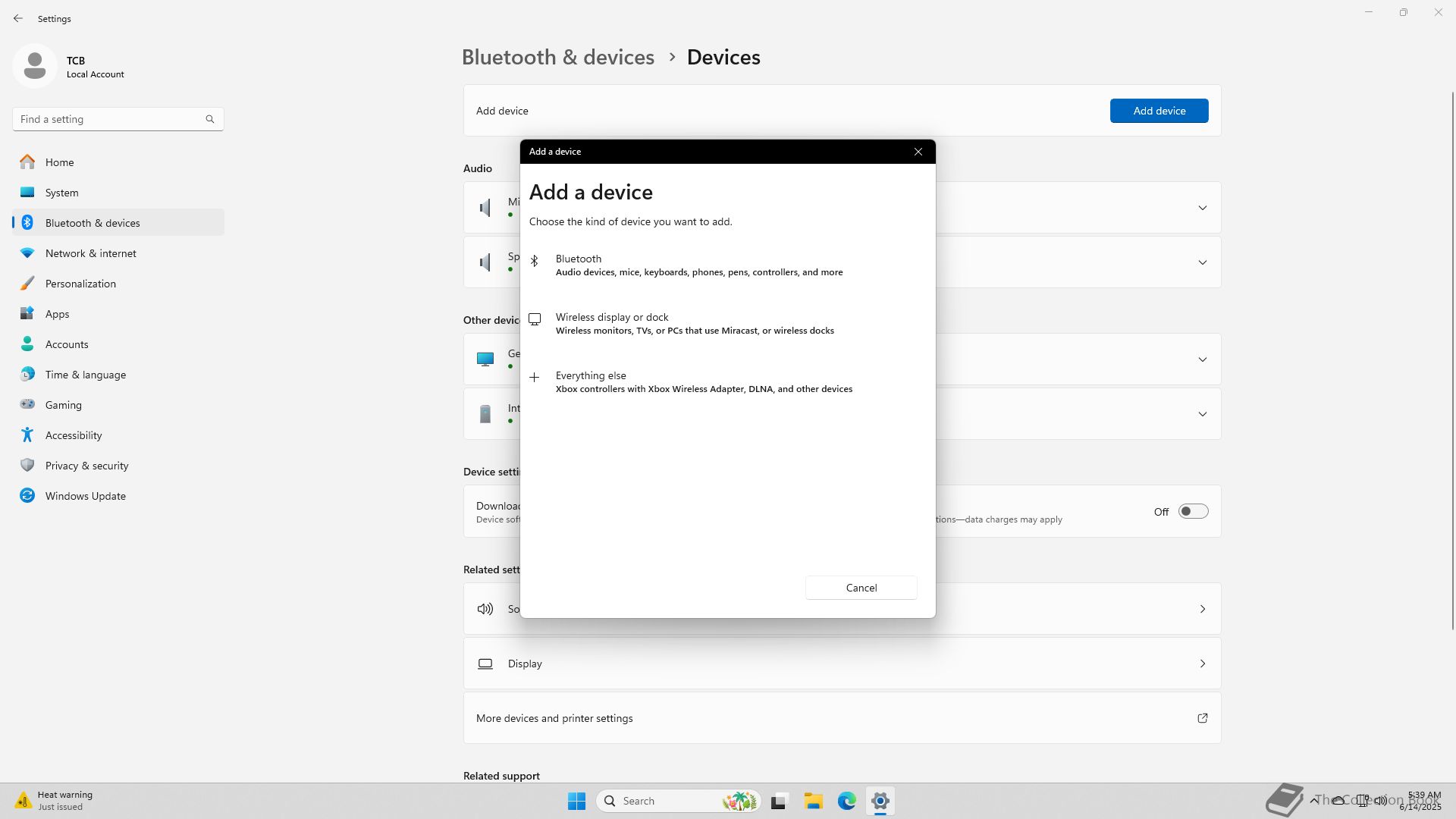Expand the last Other devices entry
This screenshot has width=1456, height=819.
[x=1202, y=414]
